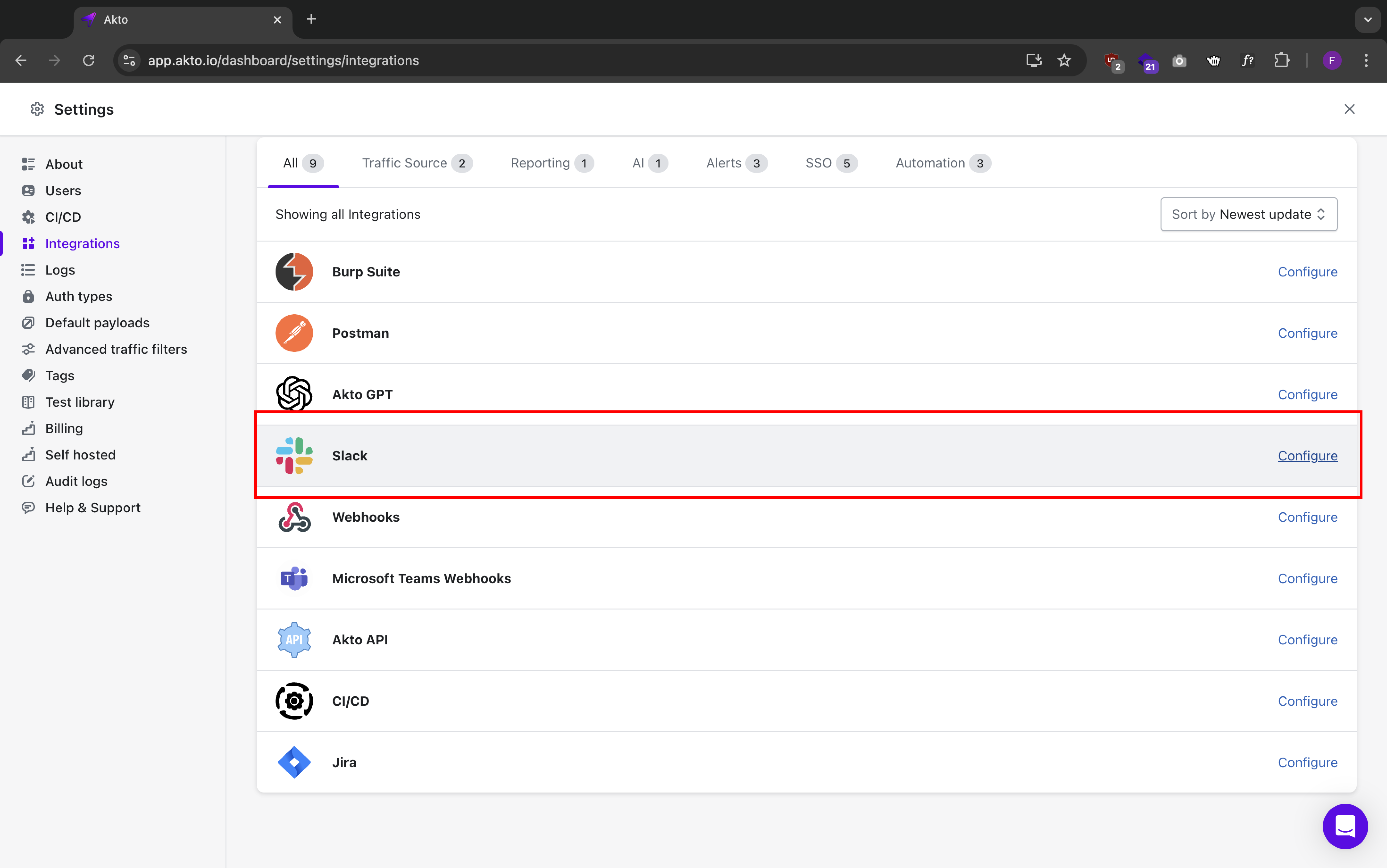Open Chrome three-dot menu
The image size is (1387, 868).
tap(1366, 60)
